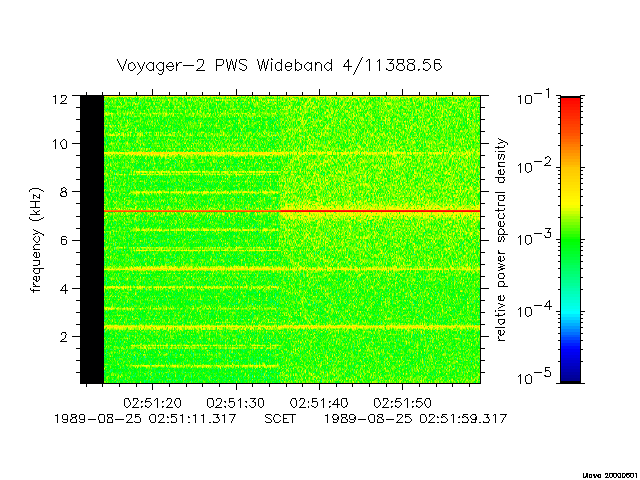Click the SCET label below the time axis
Image resolution: width=640 pixels, height=480 pixels.
280,419
